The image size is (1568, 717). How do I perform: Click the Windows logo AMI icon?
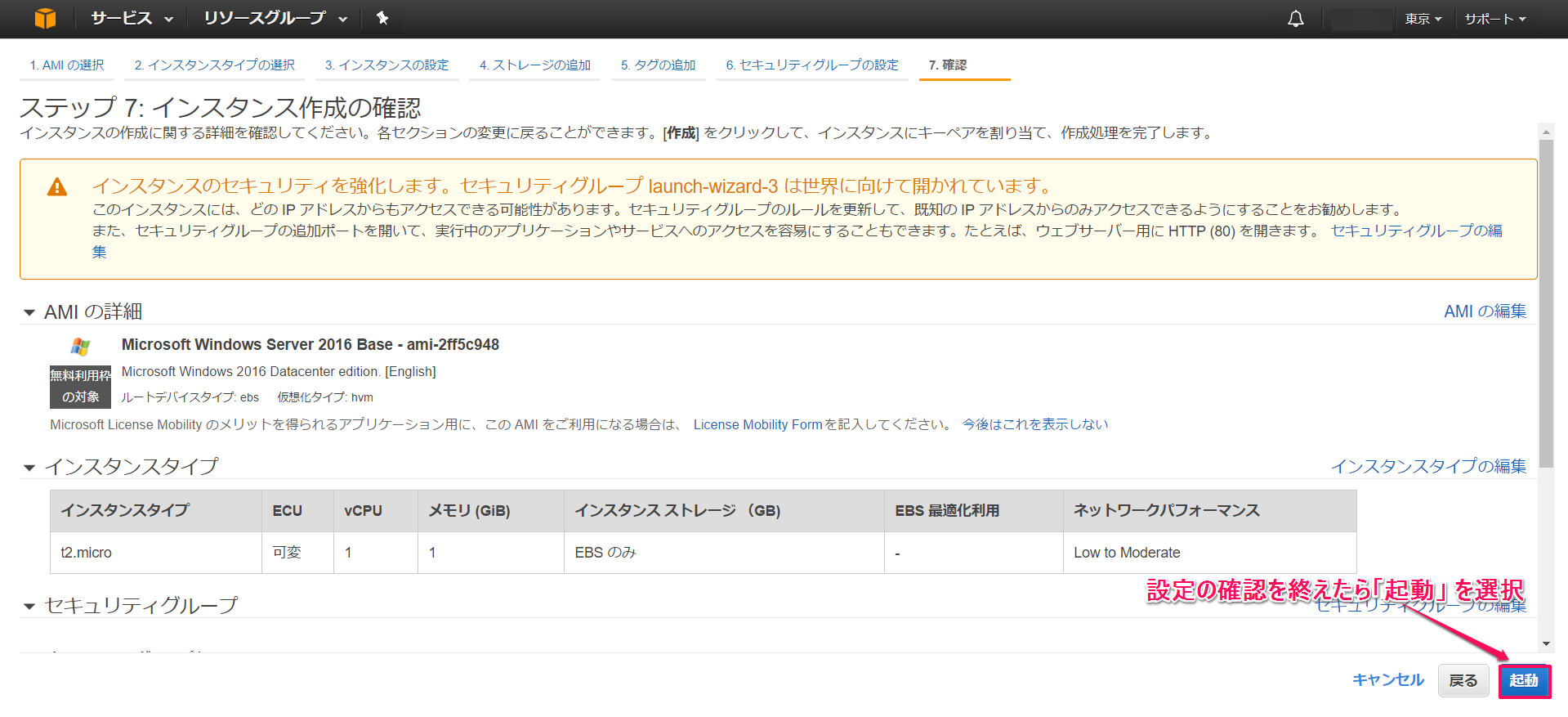(x=80, y=347)
